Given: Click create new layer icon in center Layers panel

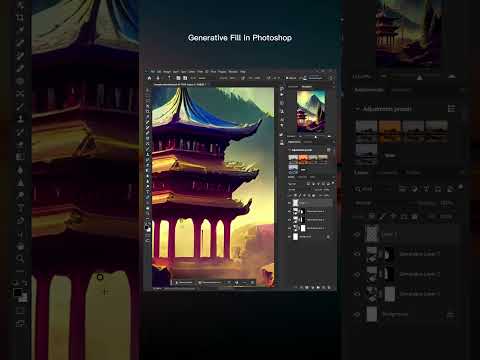Looking at the screenshot, I should tap(324, 287).
